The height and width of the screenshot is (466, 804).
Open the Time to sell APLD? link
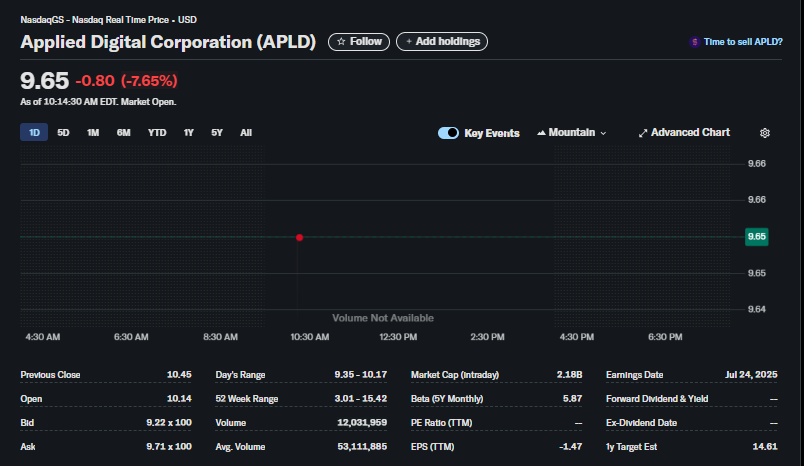(x=743, y=42)
